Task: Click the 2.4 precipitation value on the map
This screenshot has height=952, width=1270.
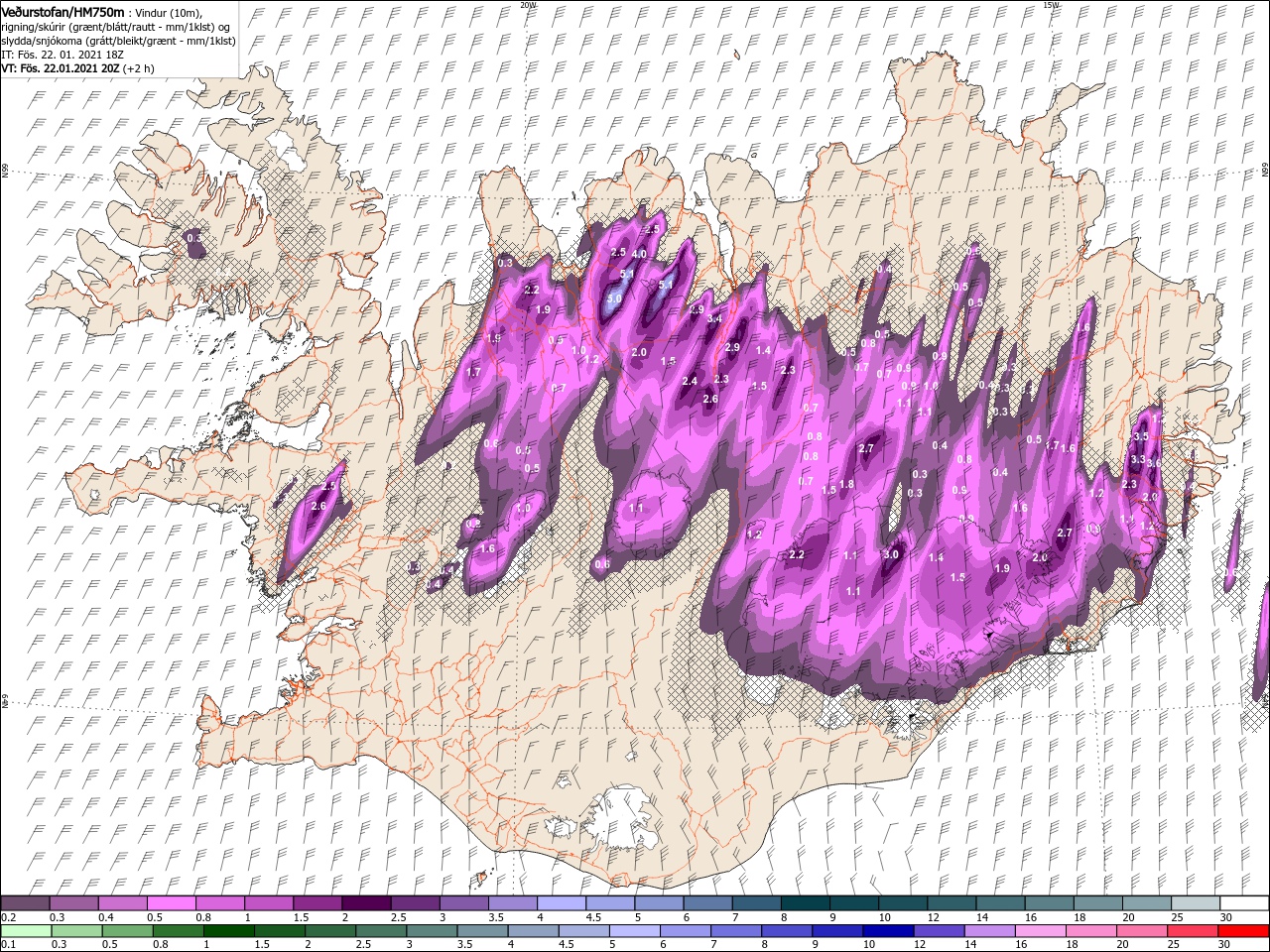Action: pyautogui.click(x=690, y=381)
